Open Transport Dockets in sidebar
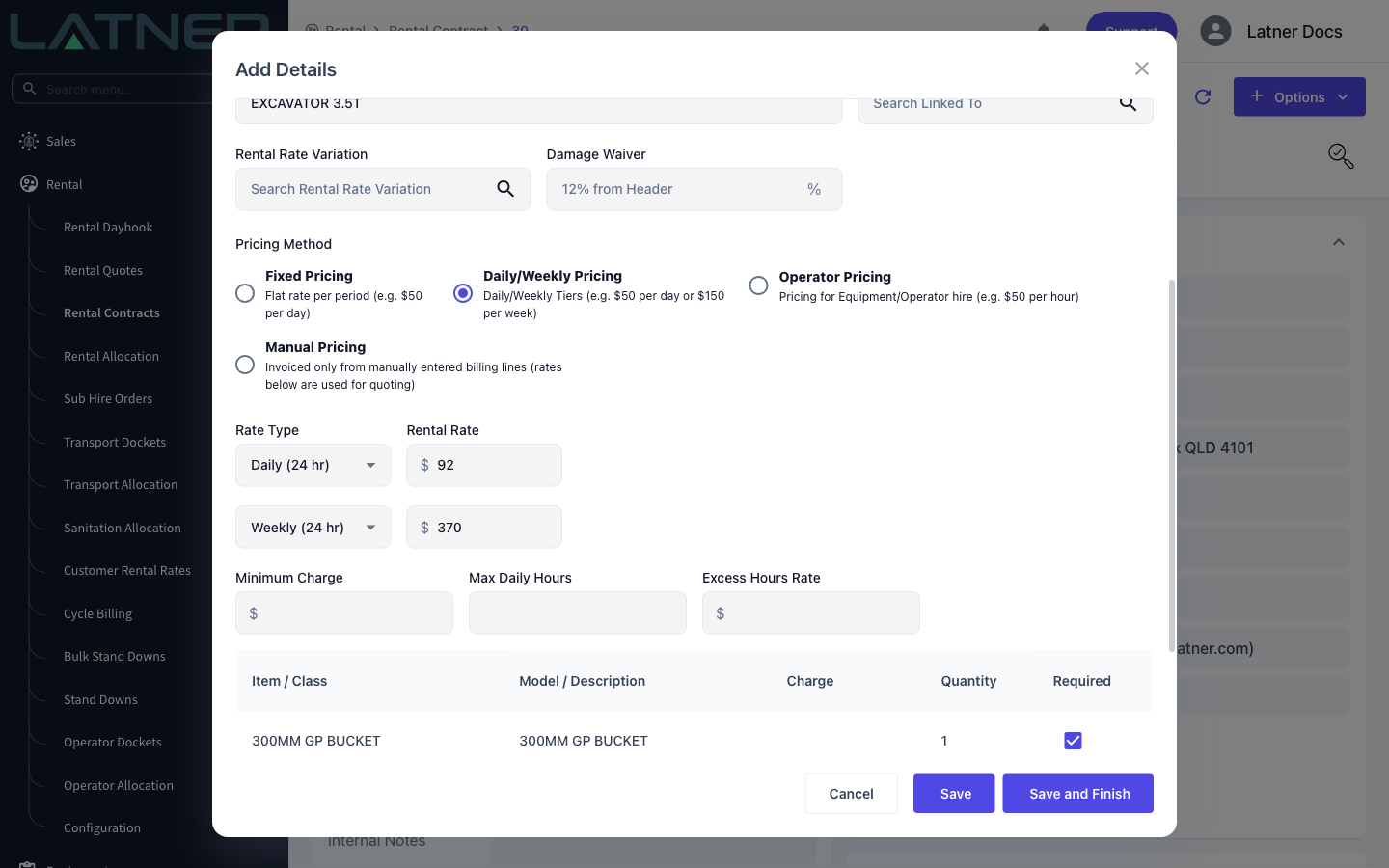This screenshot has width=1389, height=868. (x=115, y=443)
